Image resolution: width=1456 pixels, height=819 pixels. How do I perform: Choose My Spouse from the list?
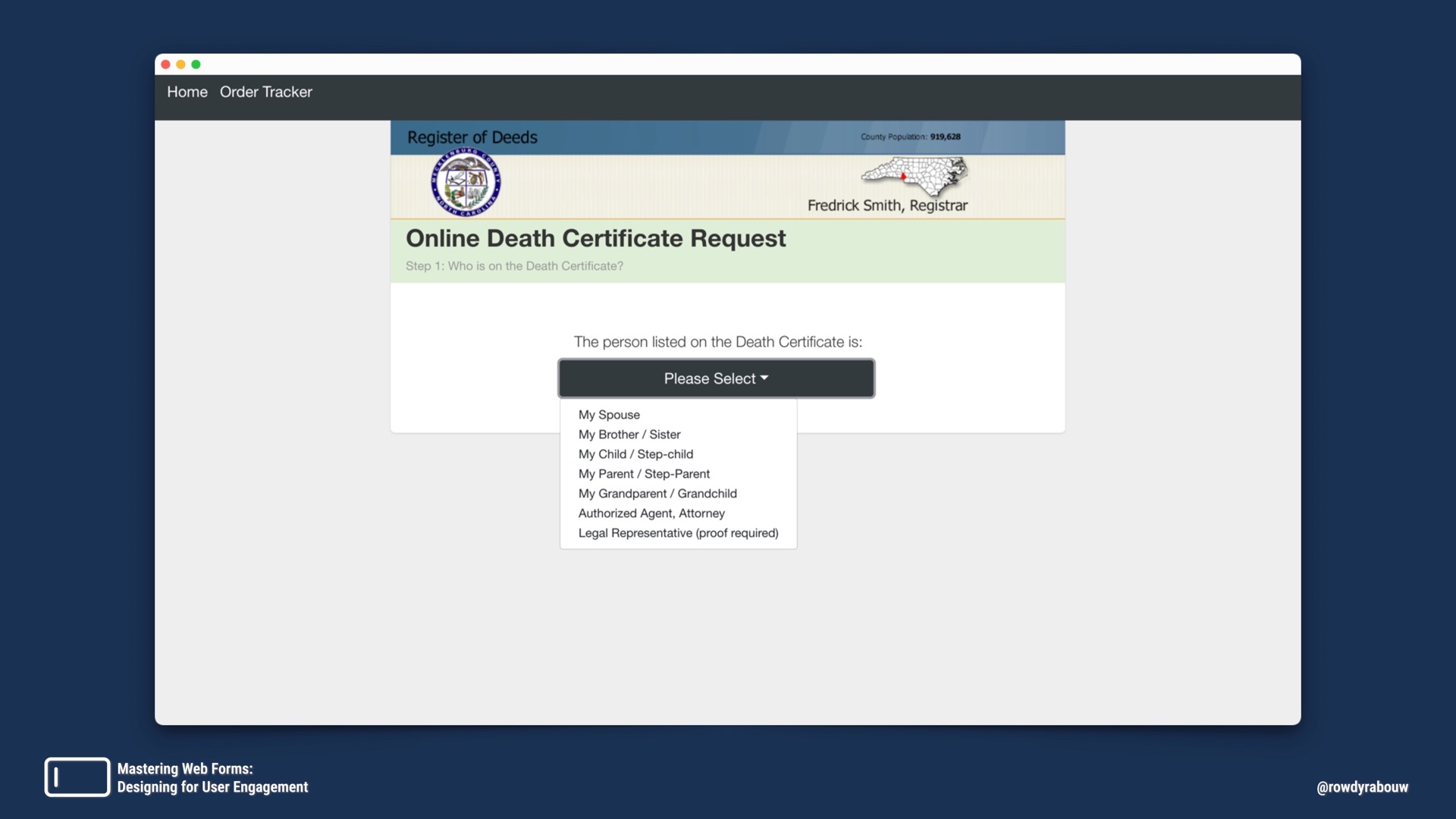point(609,415)
